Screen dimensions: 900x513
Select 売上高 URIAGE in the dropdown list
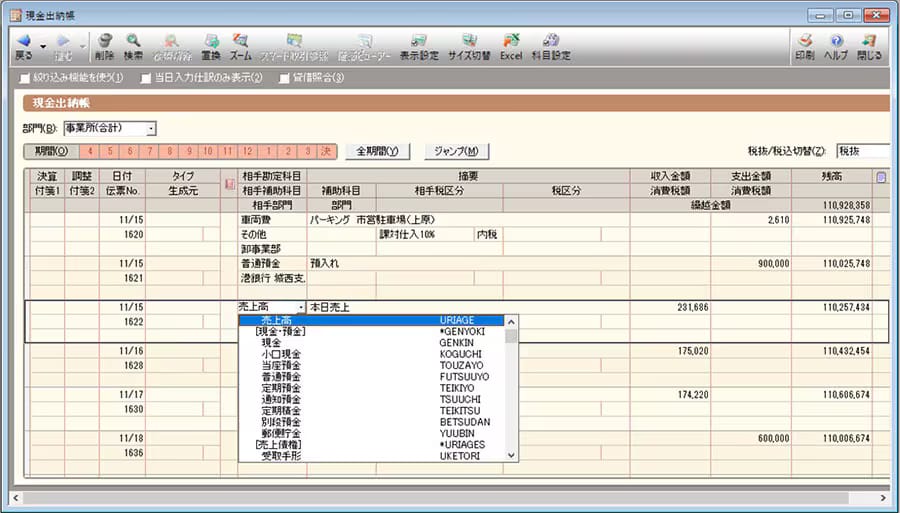[x=371, y=320]
